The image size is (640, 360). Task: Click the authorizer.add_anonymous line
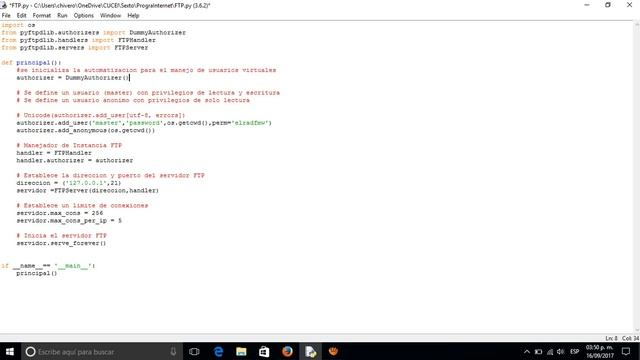point(86,130)
